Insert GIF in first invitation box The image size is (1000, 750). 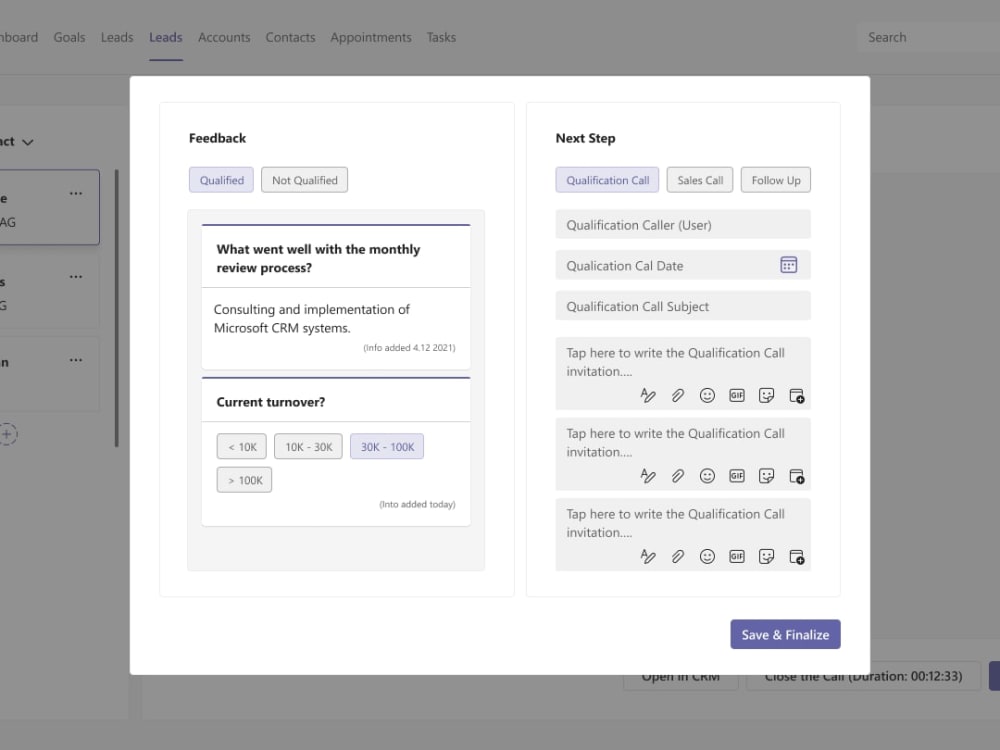click(737, 395)
